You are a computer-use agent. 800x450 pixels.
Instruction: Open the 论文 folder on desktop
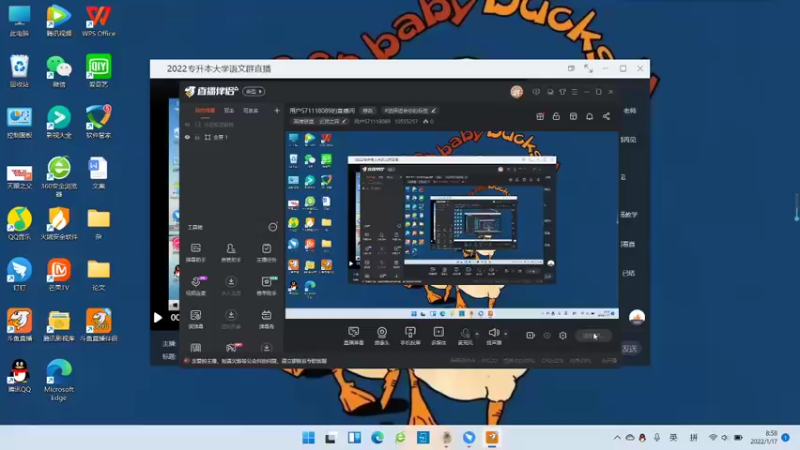tap(98, 274)
